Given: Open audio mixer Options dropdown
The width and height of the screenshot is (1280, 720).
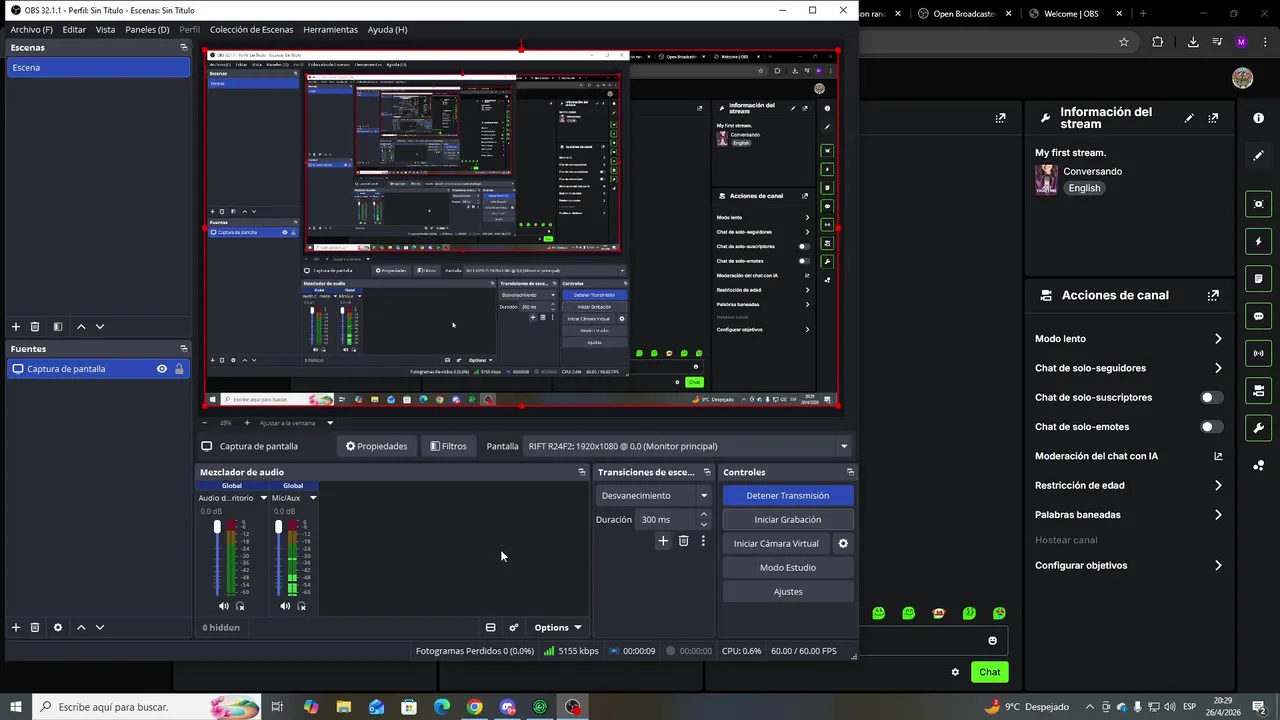Looking at the screenshot, I should coord(557,628).
